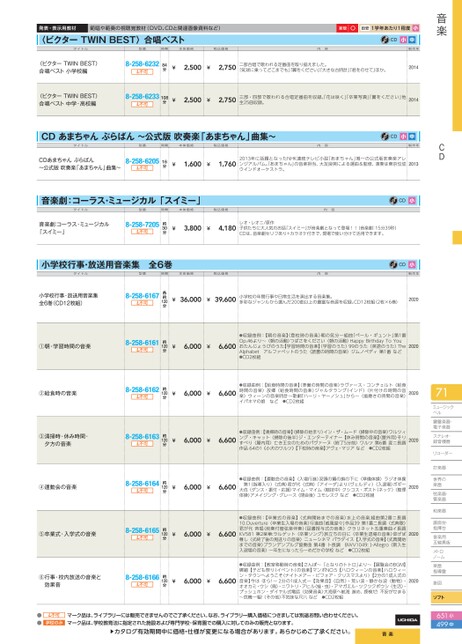Open the pink 651 side tab
Image resolution: width=462 pixels, height=644 pixels.
click(446, 616)
